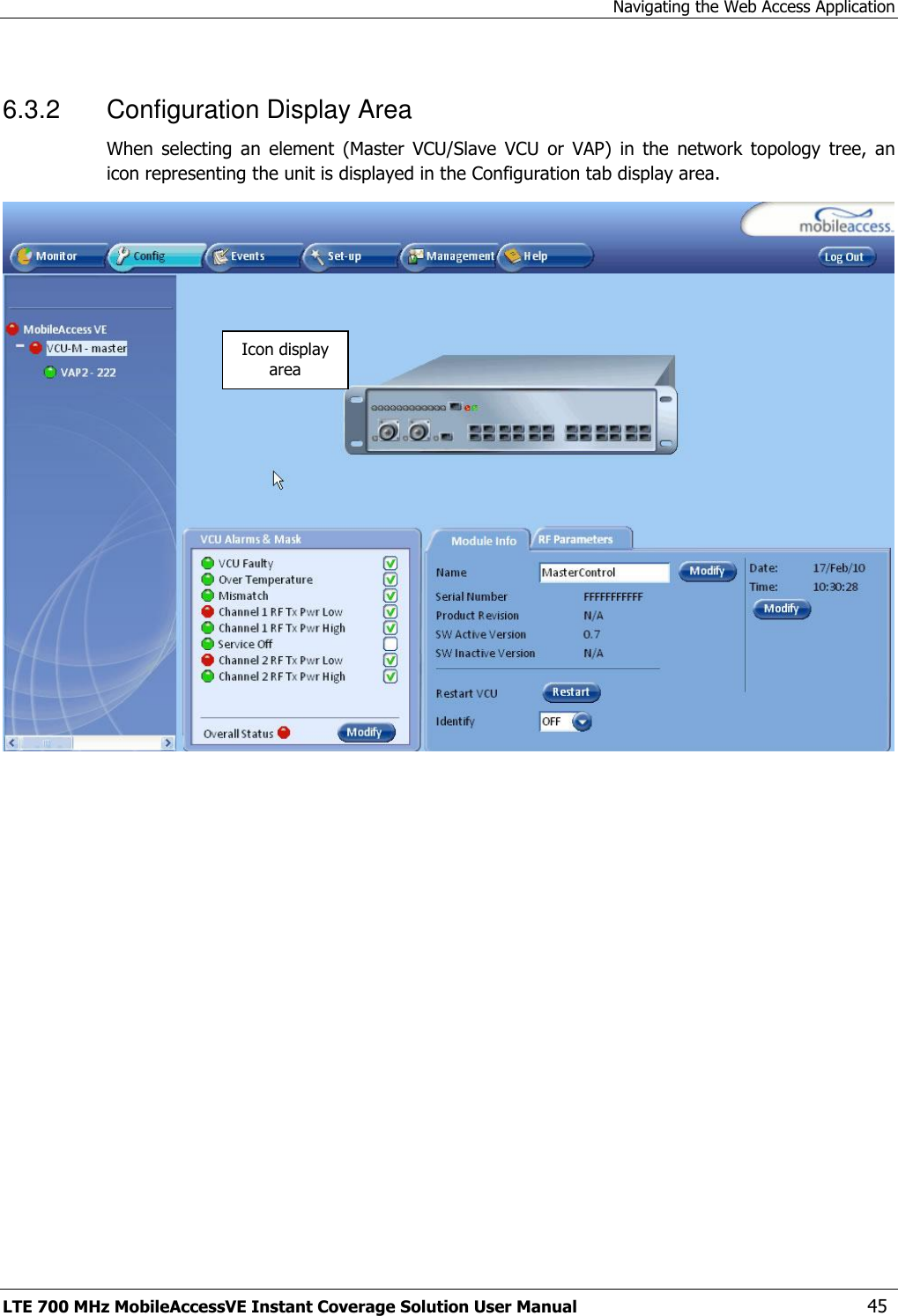
Task: Click the Config wrench icon
Action: point(122,256)
